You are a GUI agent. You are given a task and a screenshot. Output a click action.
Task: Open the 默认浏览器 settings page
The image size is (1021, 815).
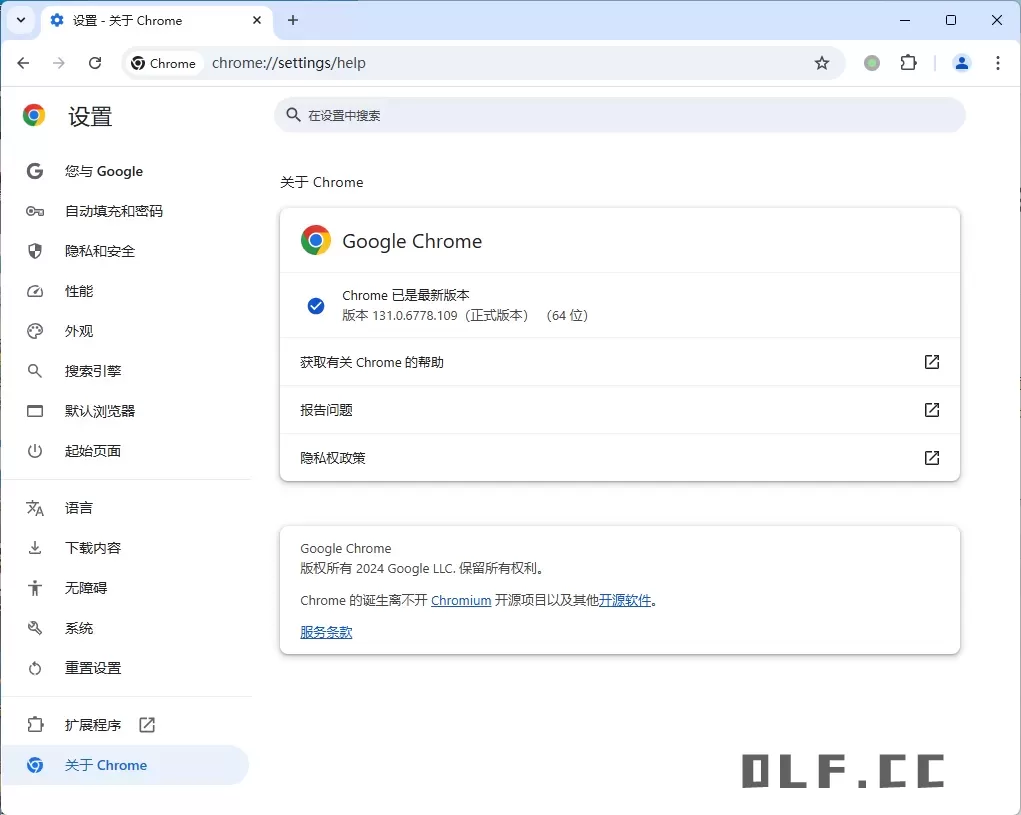(99, 411)
